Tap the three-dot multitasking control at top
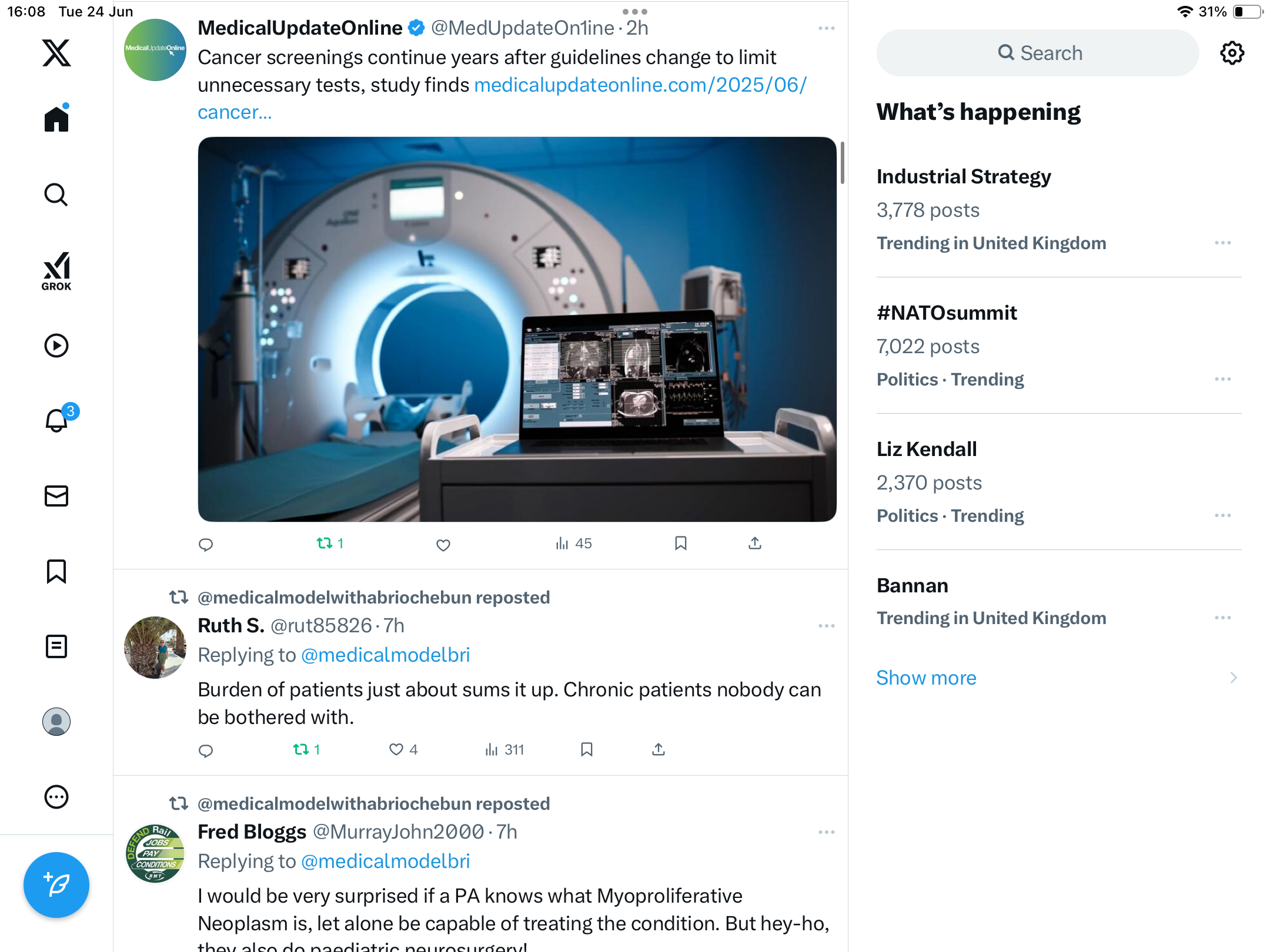 [635, 12]
